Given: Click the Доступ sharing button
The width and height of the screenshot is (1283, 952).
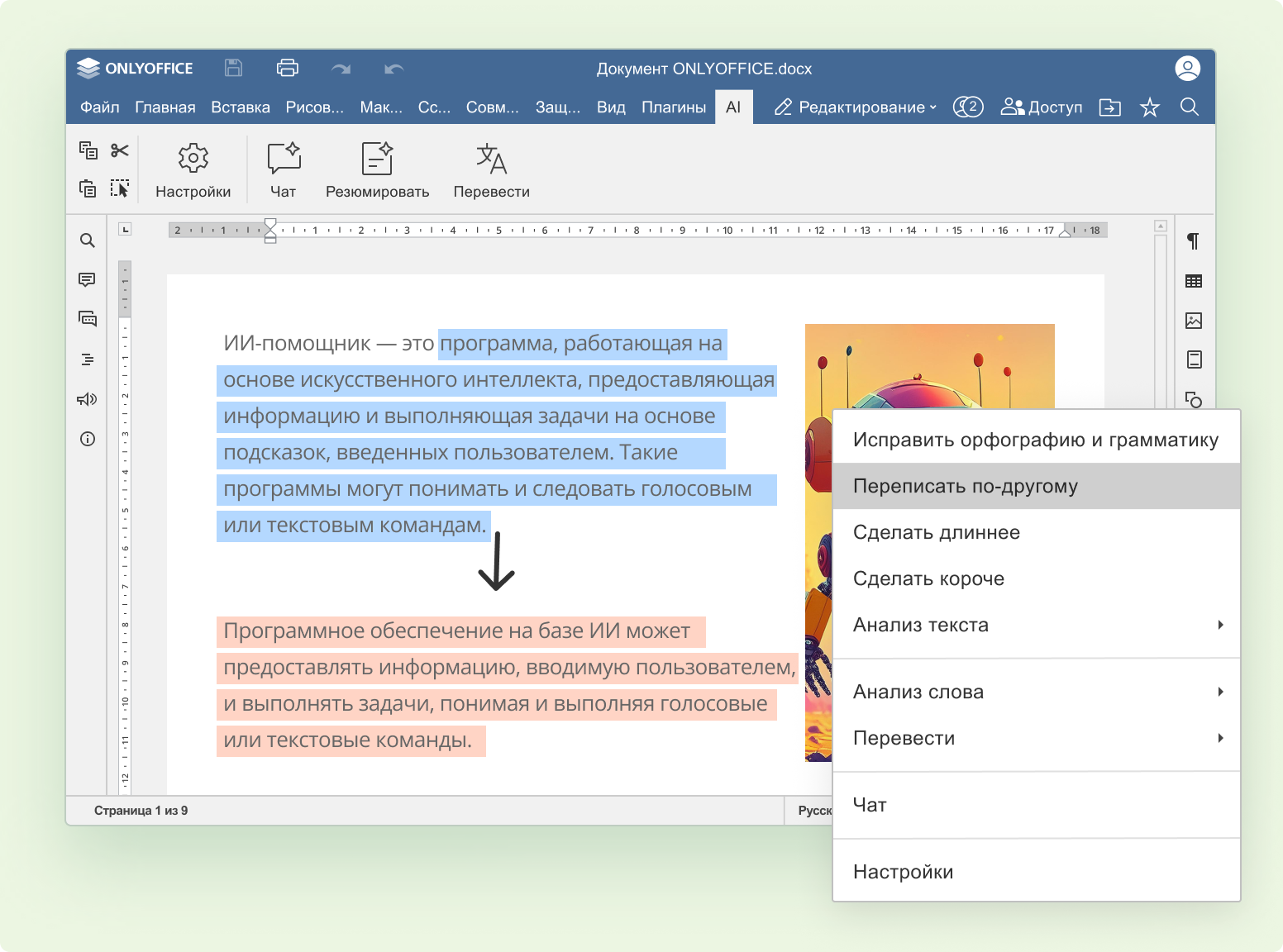Looking at the screenshot, I should point(1042,107).
